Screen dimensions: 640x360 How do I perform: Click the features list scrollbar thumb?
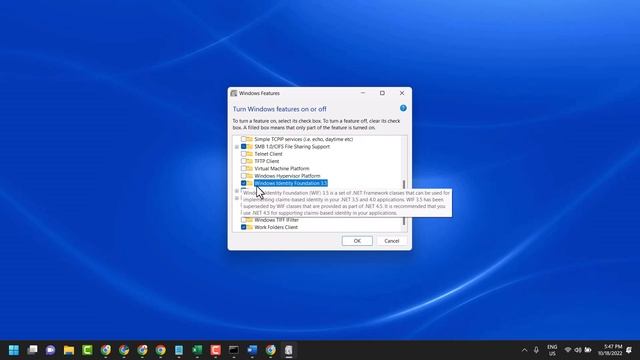point(404,202)
